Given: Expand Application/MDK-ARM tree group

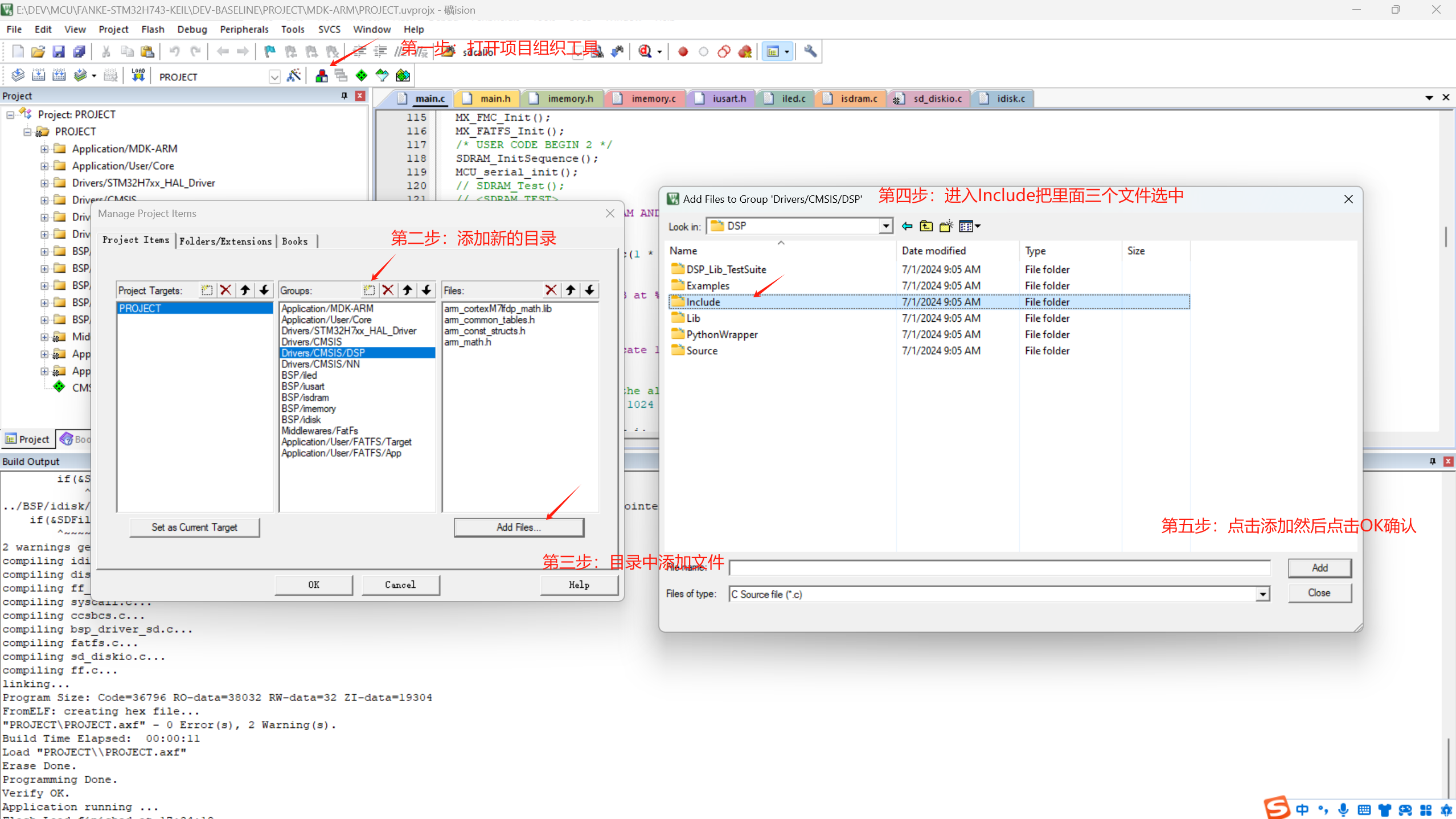Looking at the screenshot, I should click(x=44, y=149).
